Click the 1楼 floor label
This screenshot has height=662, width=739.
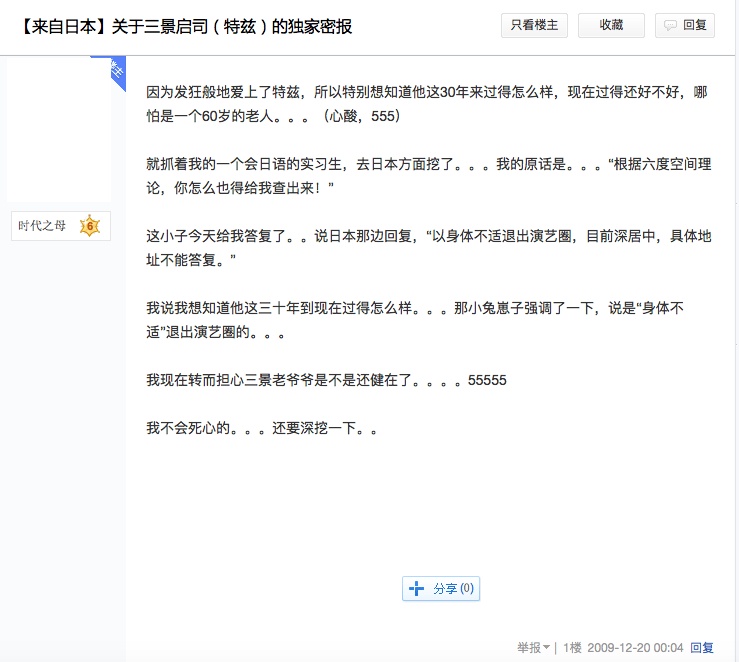(x=572, y=648)
